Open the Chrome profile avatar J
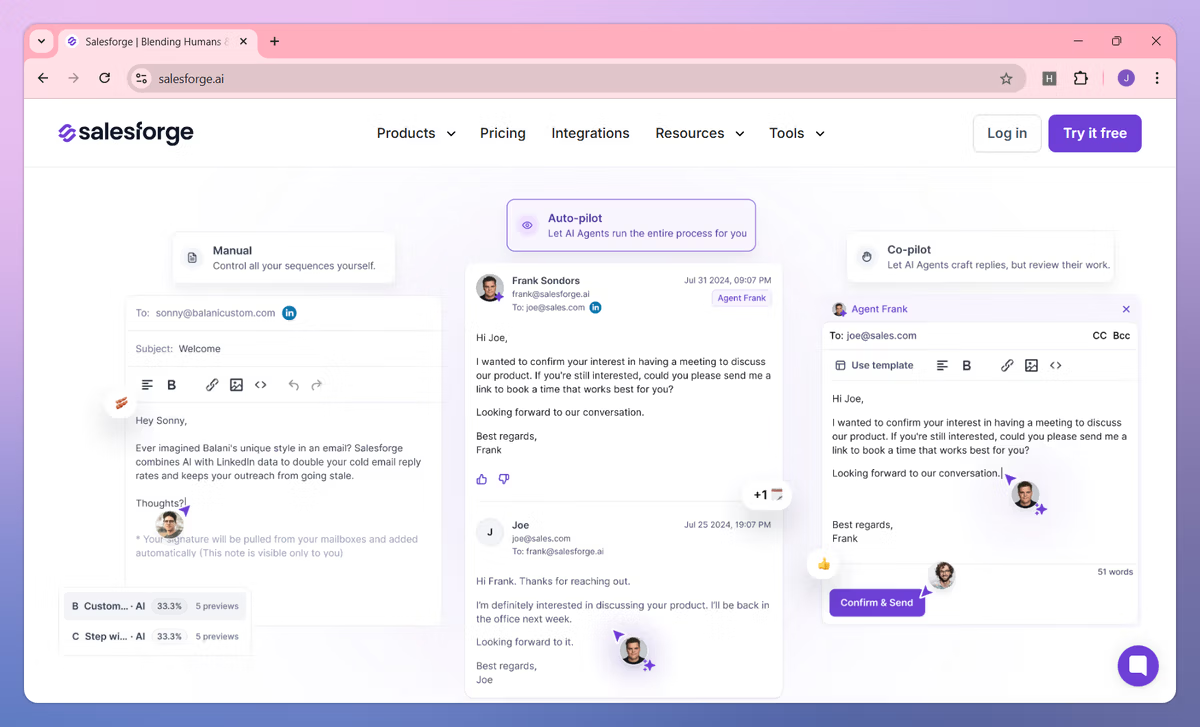This screenshot has height=727, width=1200. coord(1126,78)
